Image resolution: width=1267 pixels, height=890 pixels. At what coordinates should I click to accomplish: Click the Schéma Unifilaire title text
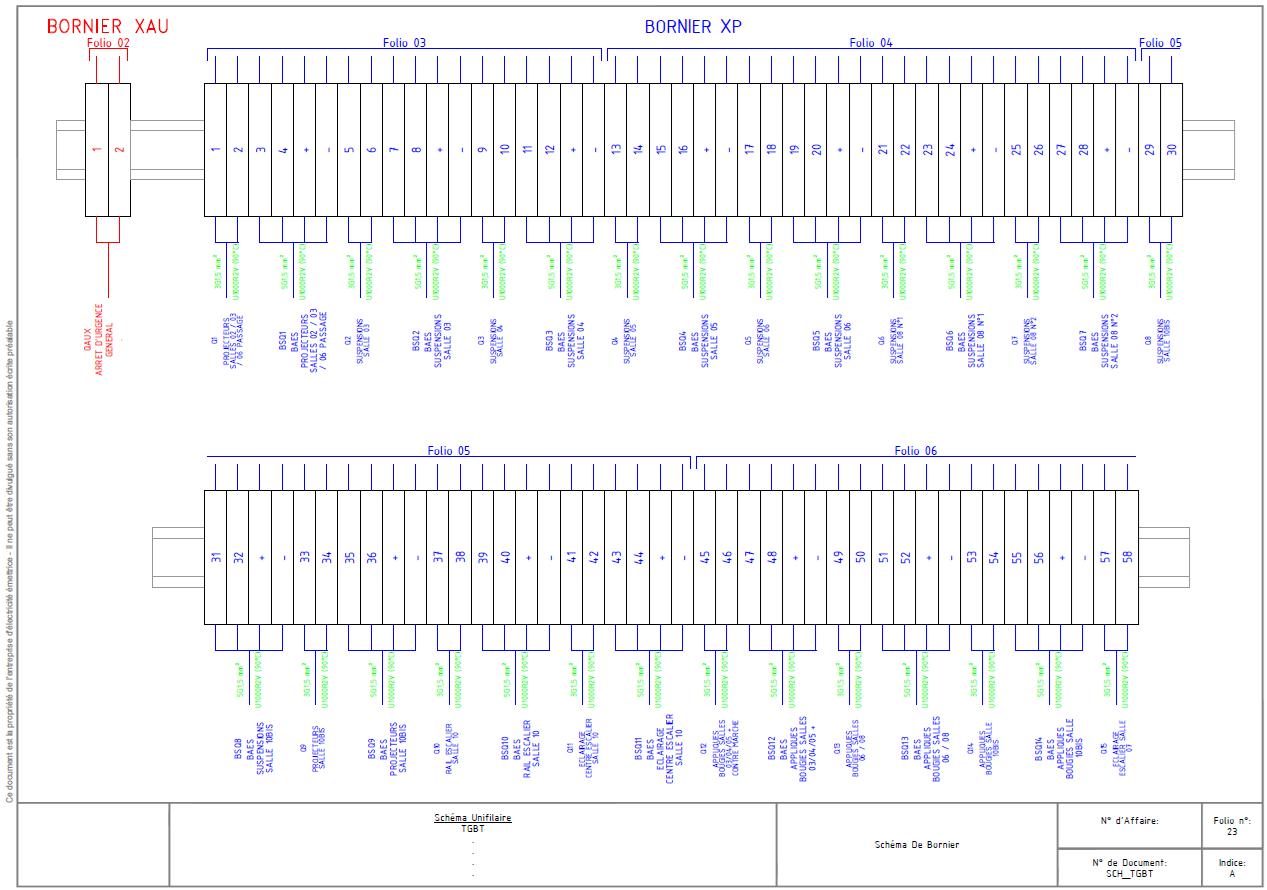click(x=472, y=817)
